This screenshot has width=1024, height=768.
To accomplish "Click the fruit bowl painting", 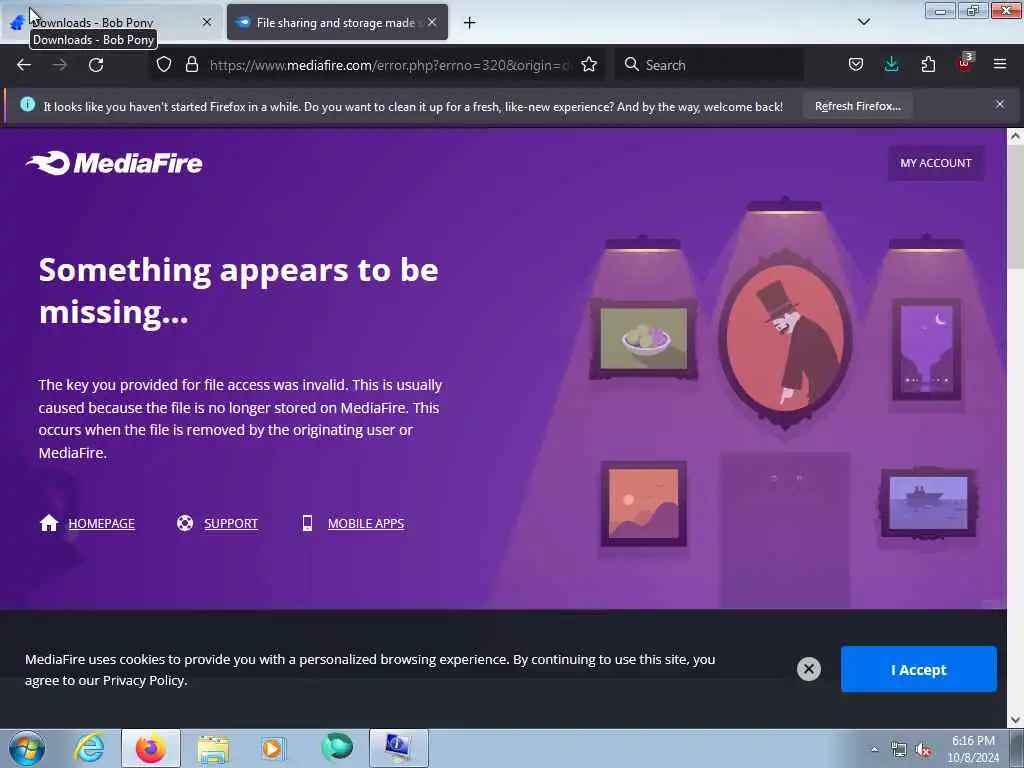I will (x=644, y=339).
